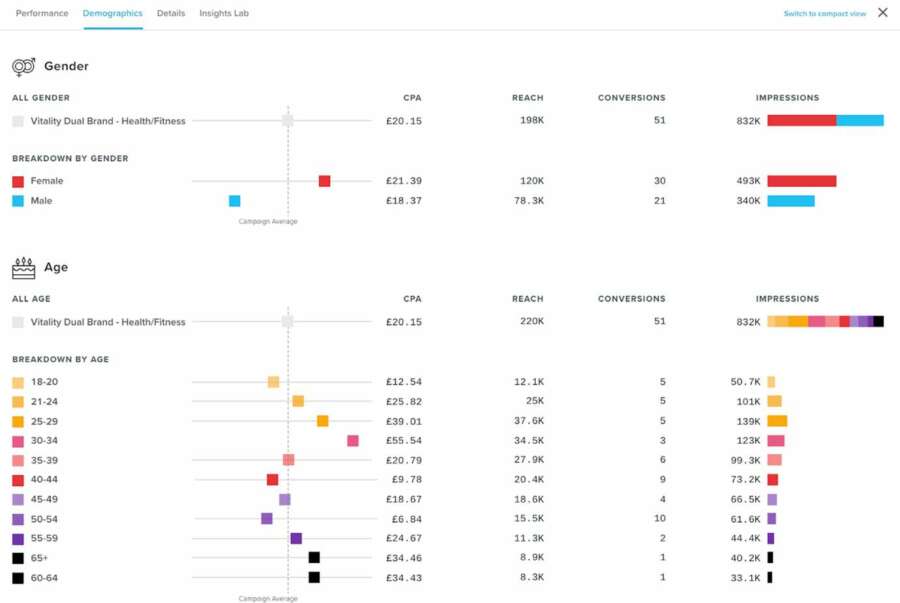Open the Details tab
The width and height of the screenshot is (900, 603).
click(x=171, y=14)
